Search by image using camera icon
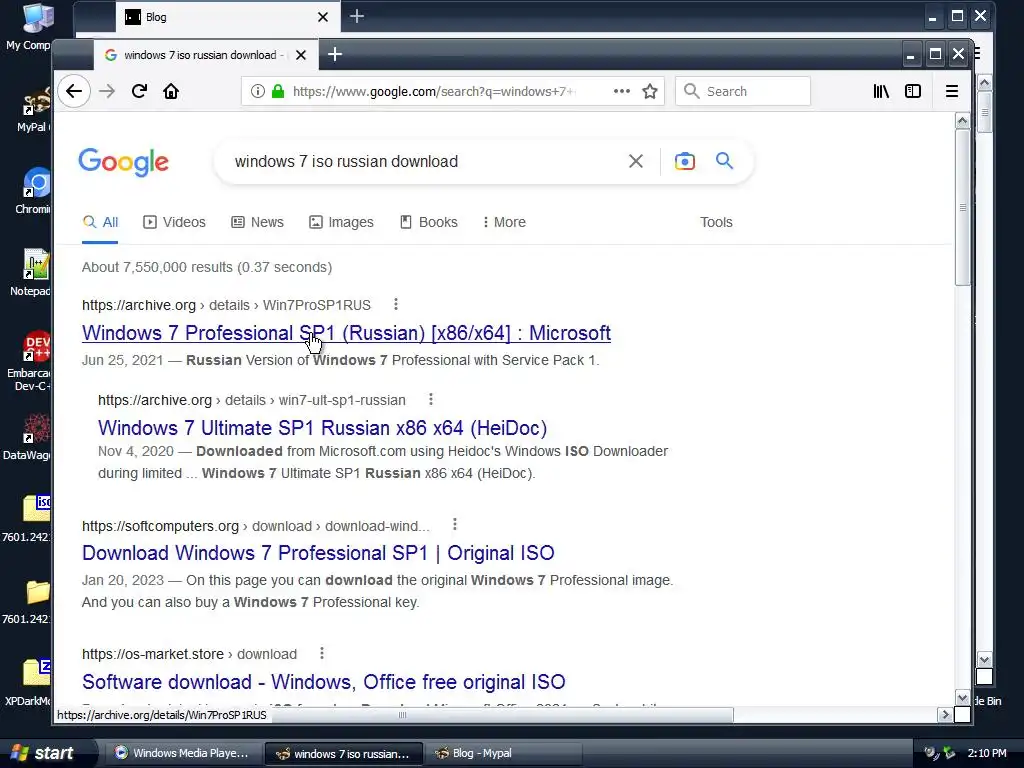This screenshot has height=768, width=1024. click(x=684, y=161)
